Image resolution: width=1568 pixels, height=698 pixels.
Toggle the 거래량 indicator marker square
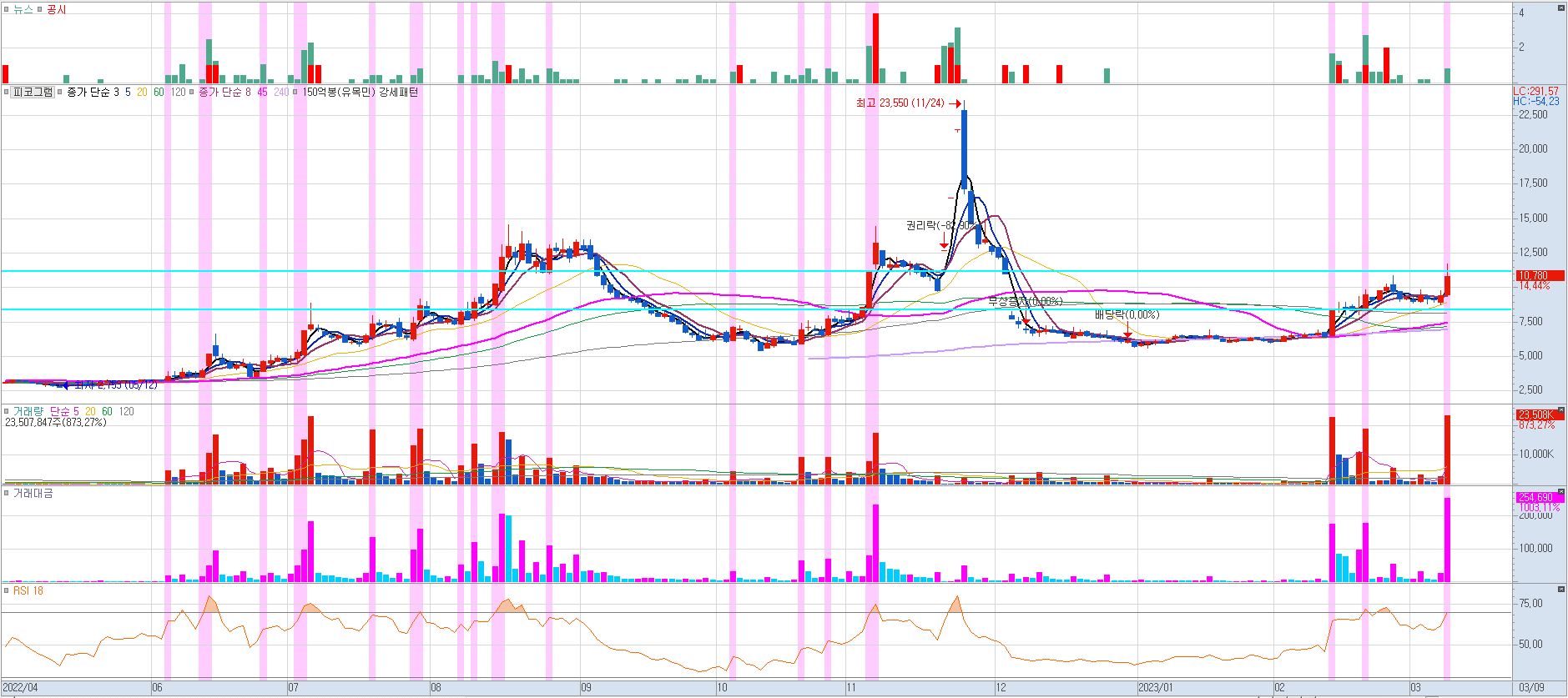tap(7, 411)
